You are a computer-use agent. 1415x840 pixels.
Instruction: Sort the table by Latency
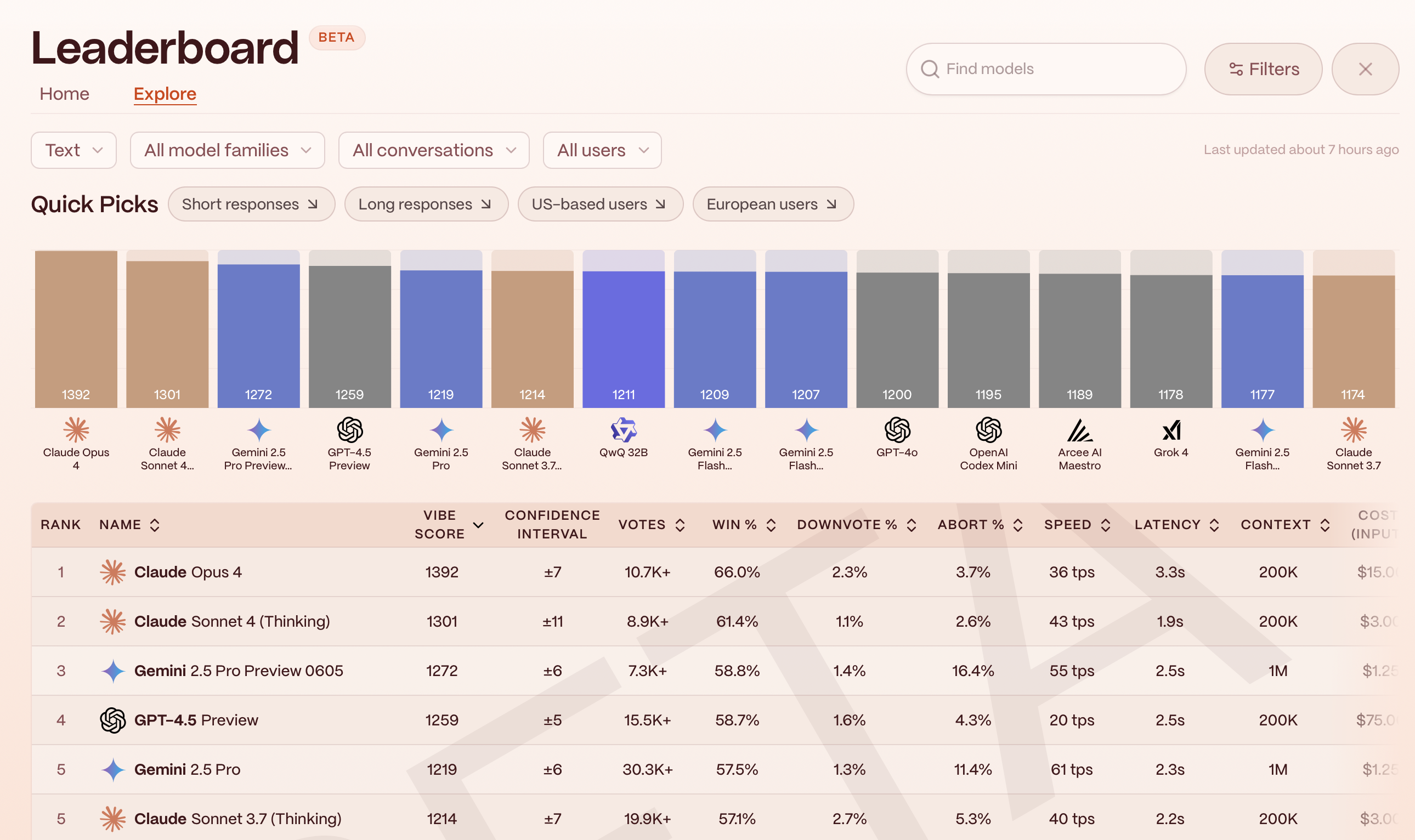(x=1177, y=525)
